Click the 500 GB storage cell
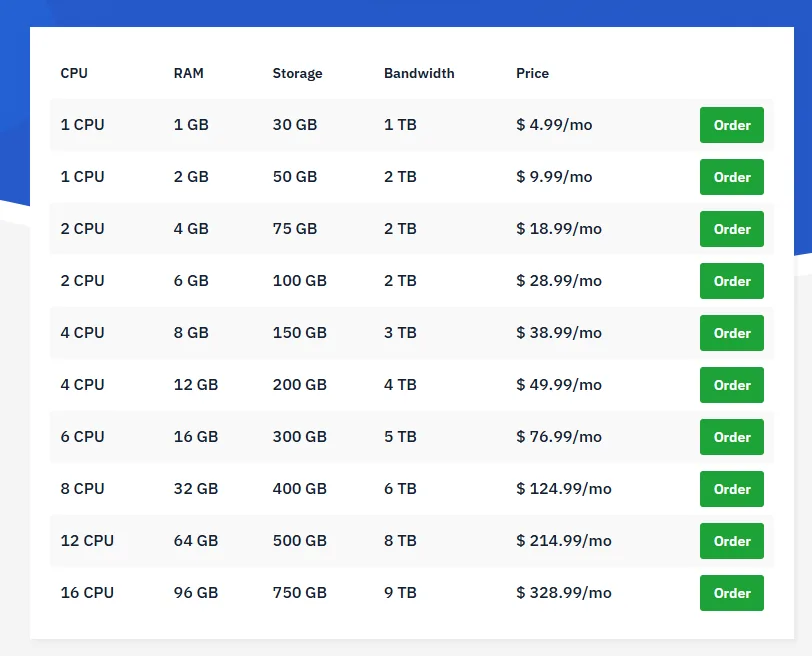812x656 pixels. coord(299,541)
